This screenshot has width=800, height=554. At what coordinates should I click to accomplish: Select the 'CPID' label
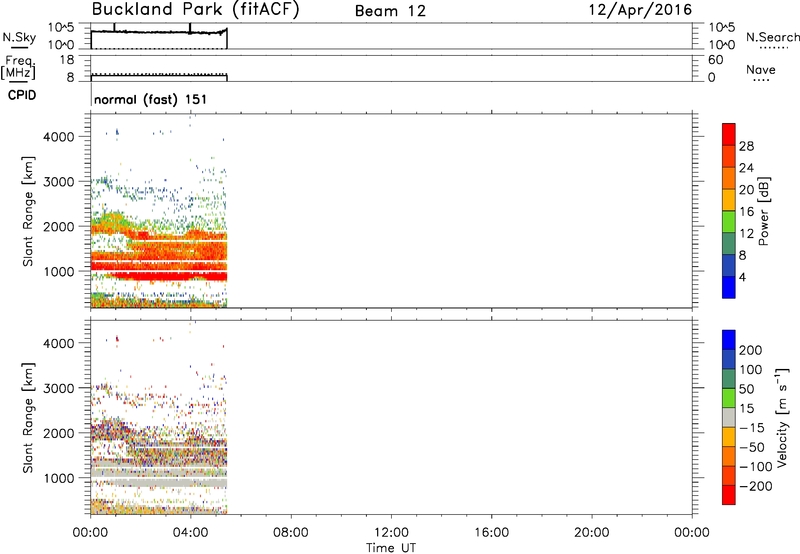tap(22, 95)
